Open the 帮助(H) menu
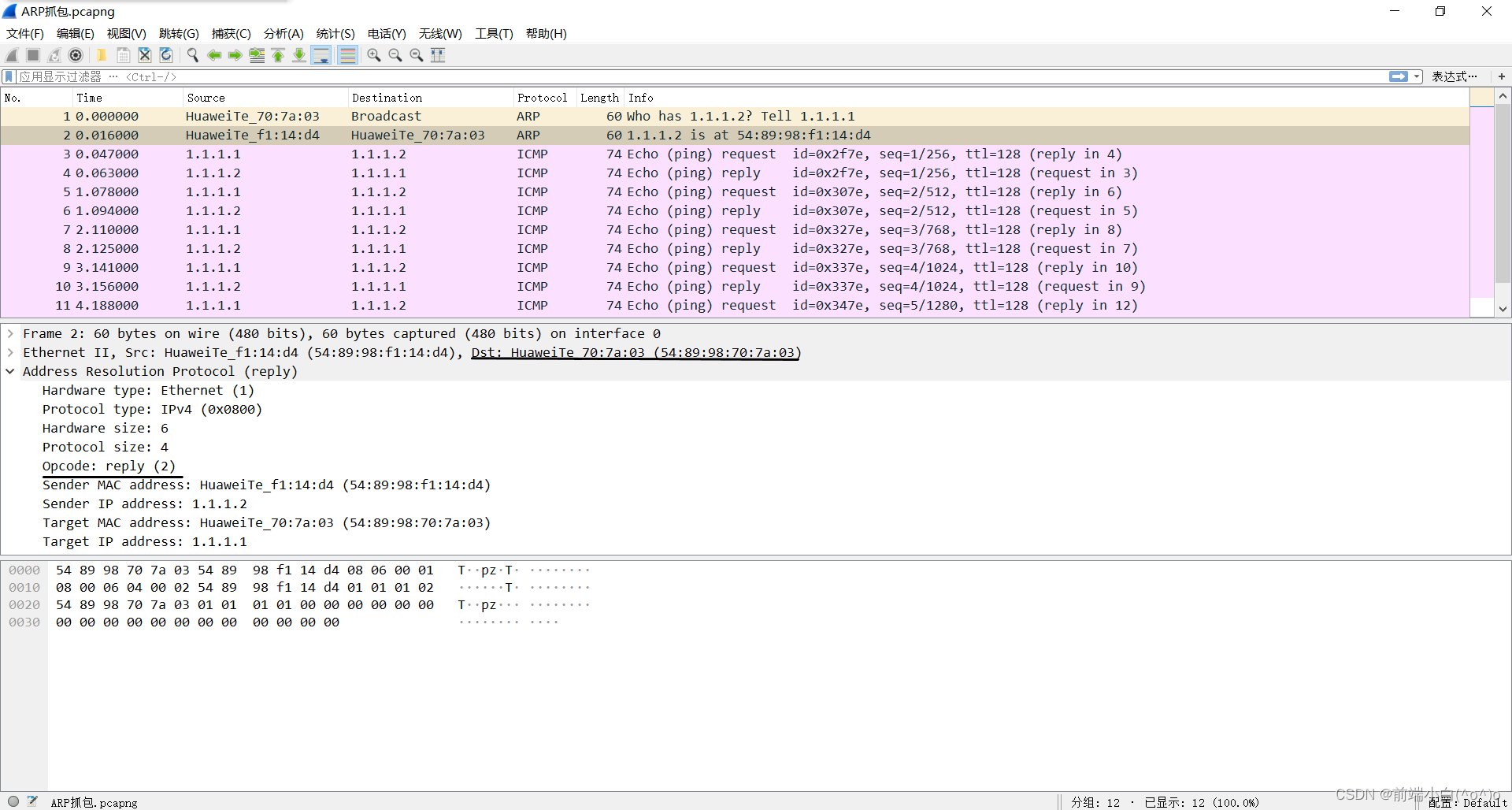Image resolution: width=1512 pixels, height=810 pixels. click(x=547, y=34)
